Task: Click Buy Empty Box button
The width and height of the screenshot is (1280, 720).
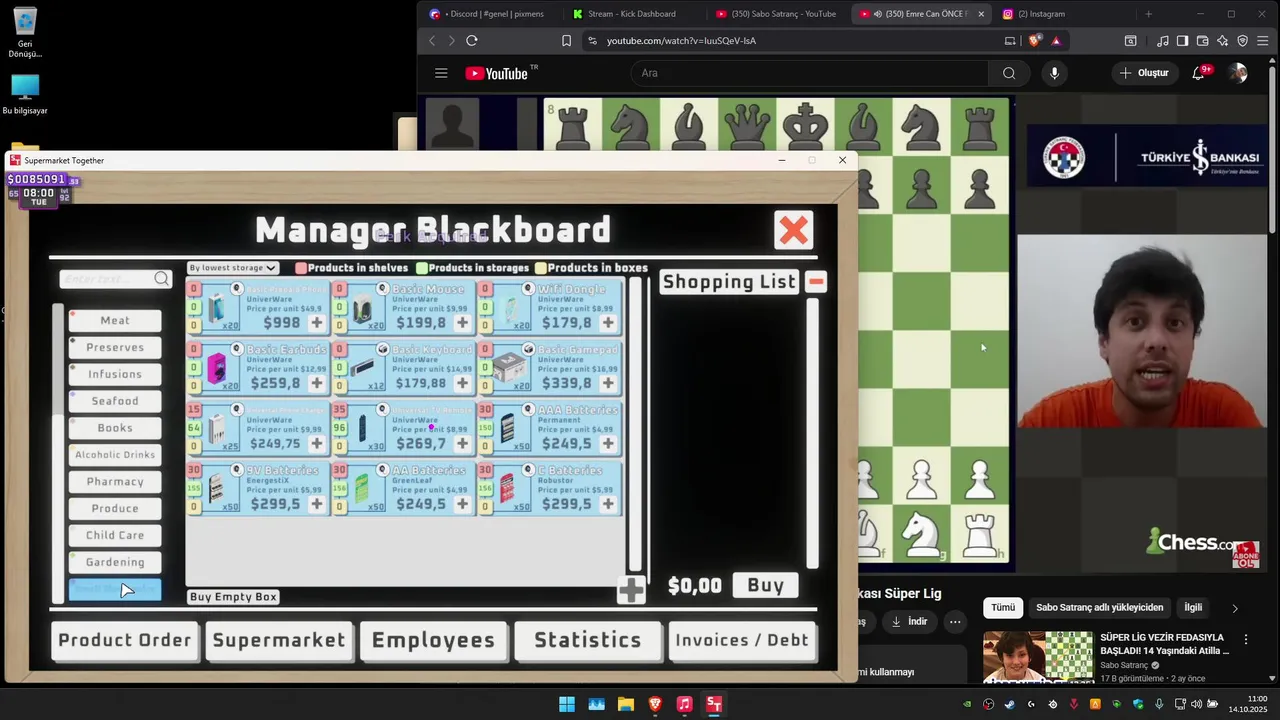Action: 233,597
